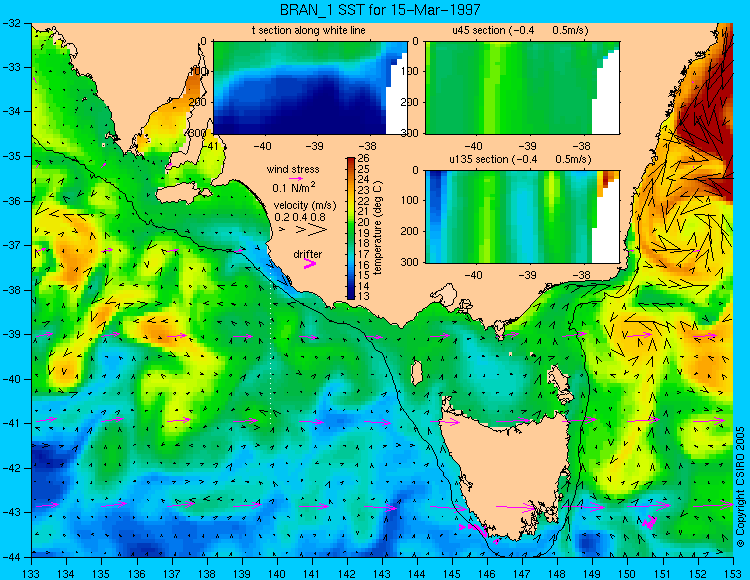Click the 26 label on the color bar
750x580 pixels.
364,159
